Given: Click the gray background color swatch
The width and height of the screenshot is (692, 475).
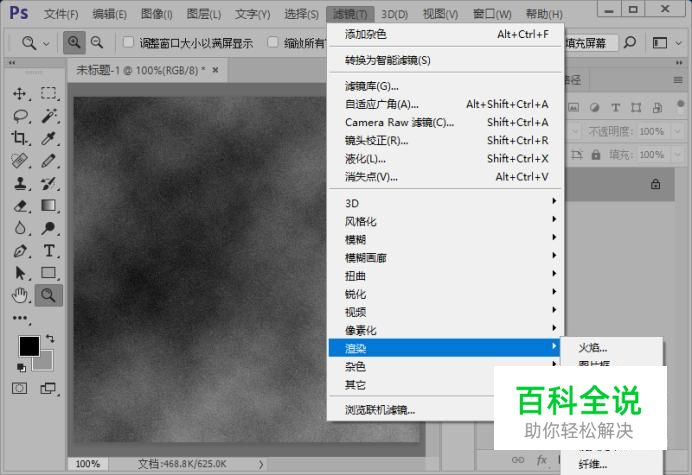Looking at the screenshot, I should pyautogui.click(x=45, y=362).
